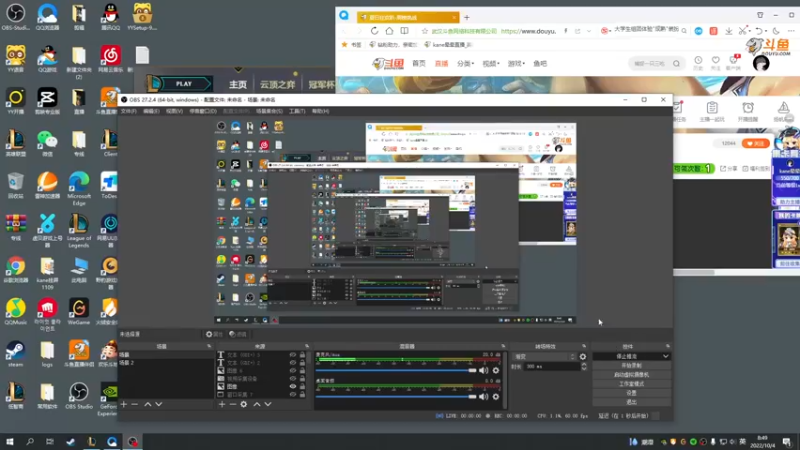
Task: Switch to Douyu 直播 nav tab
Action: (x=441, y=64)
